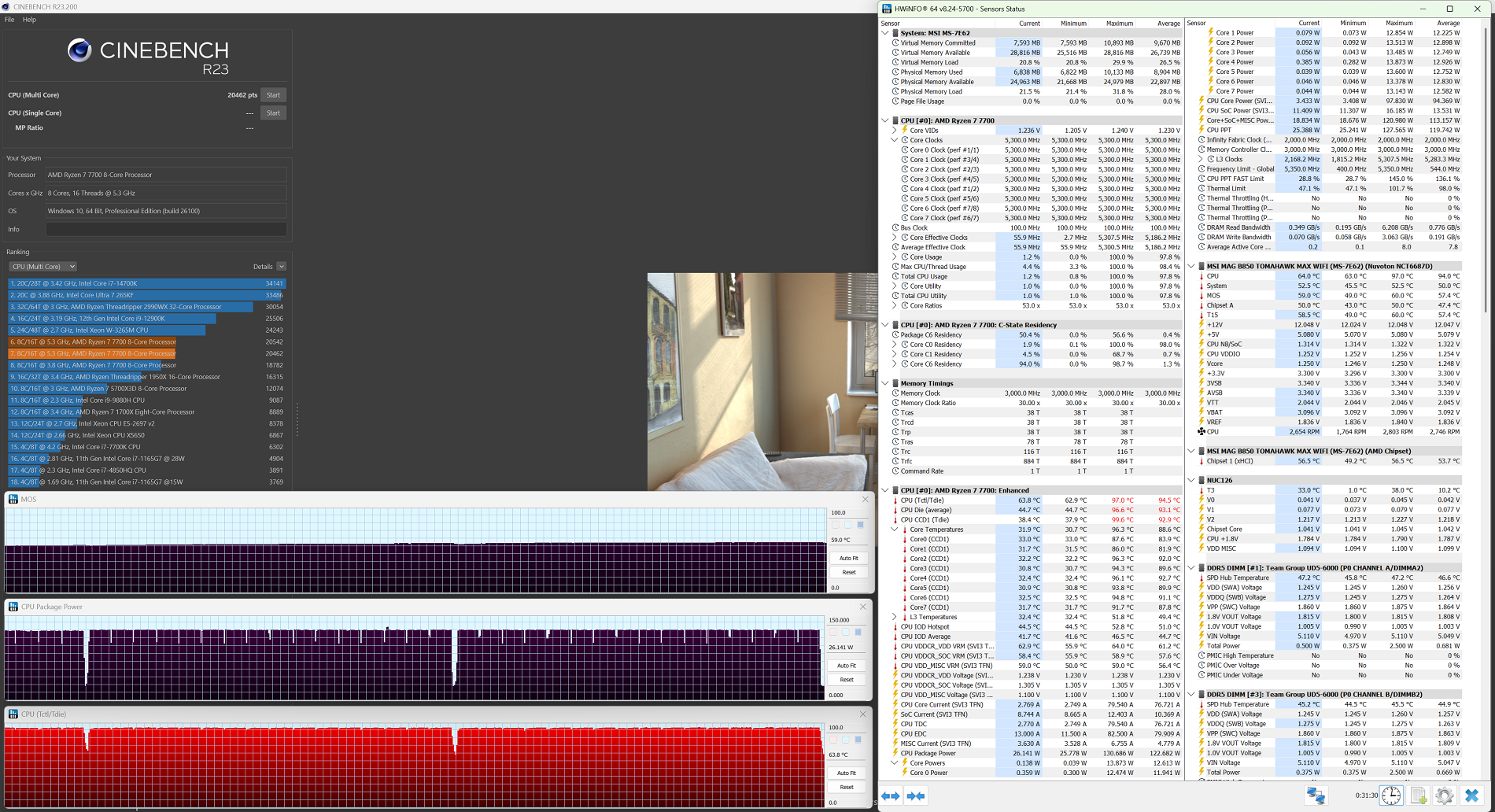The width and height of the screenshot is (1495, 812).
Task: Click the rendered room image in Cinebench
Action: (x=762, y=382)
